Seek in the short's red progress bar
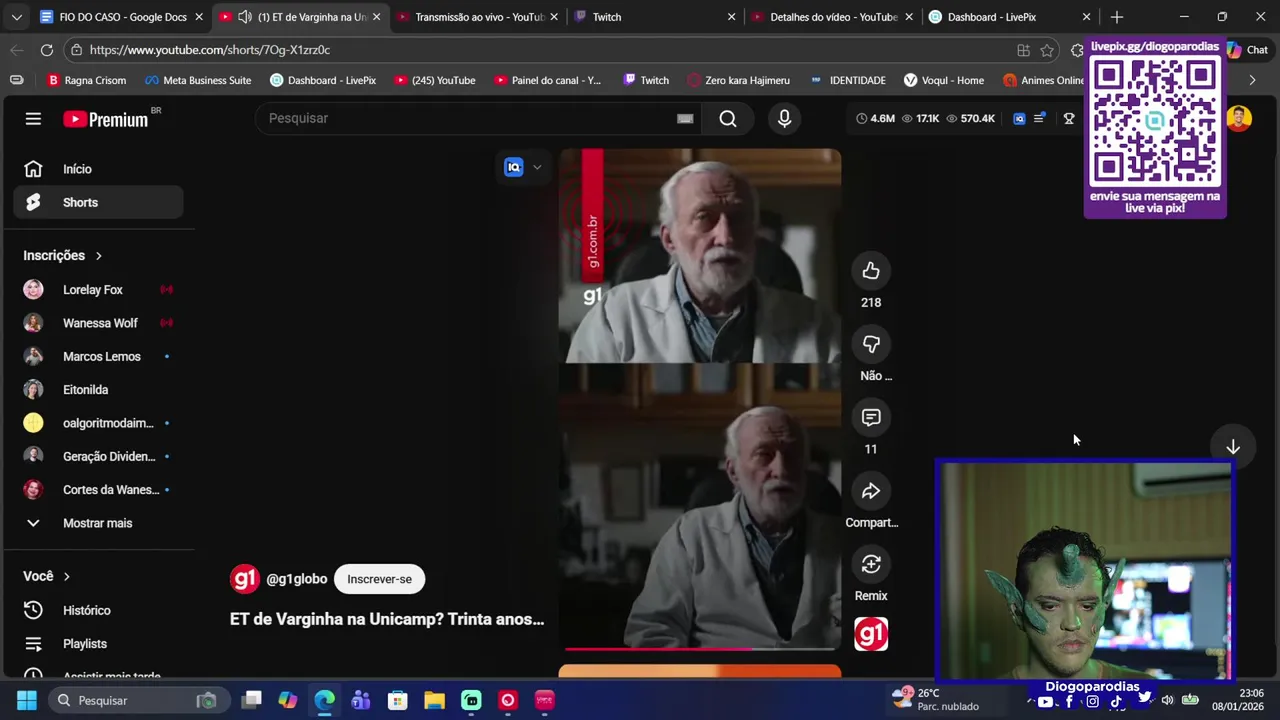1280x720 pixels. pos(700,649)
